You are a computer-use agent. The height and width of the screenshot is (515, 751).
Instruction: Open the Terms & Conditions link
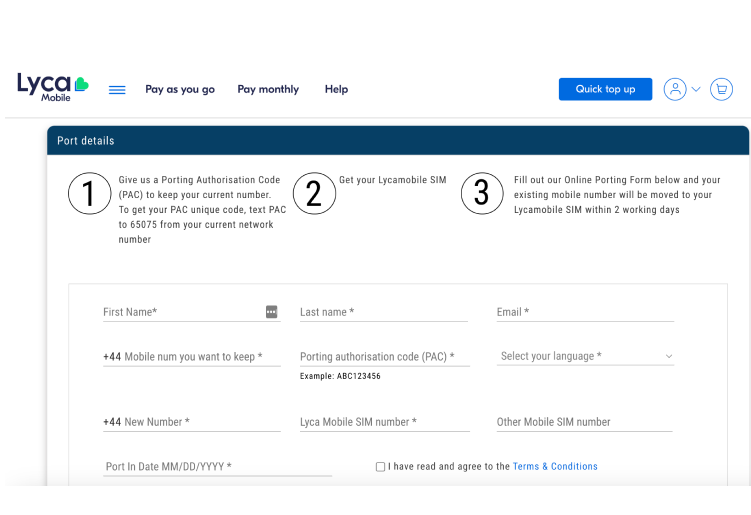pos(555,467)
